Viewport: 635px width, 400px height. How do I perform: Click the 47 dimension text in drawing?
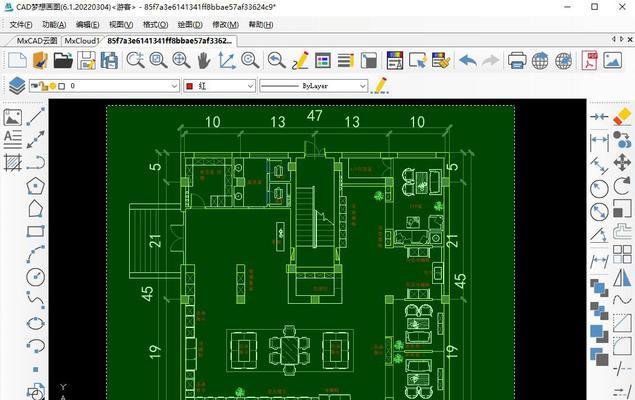314,116
